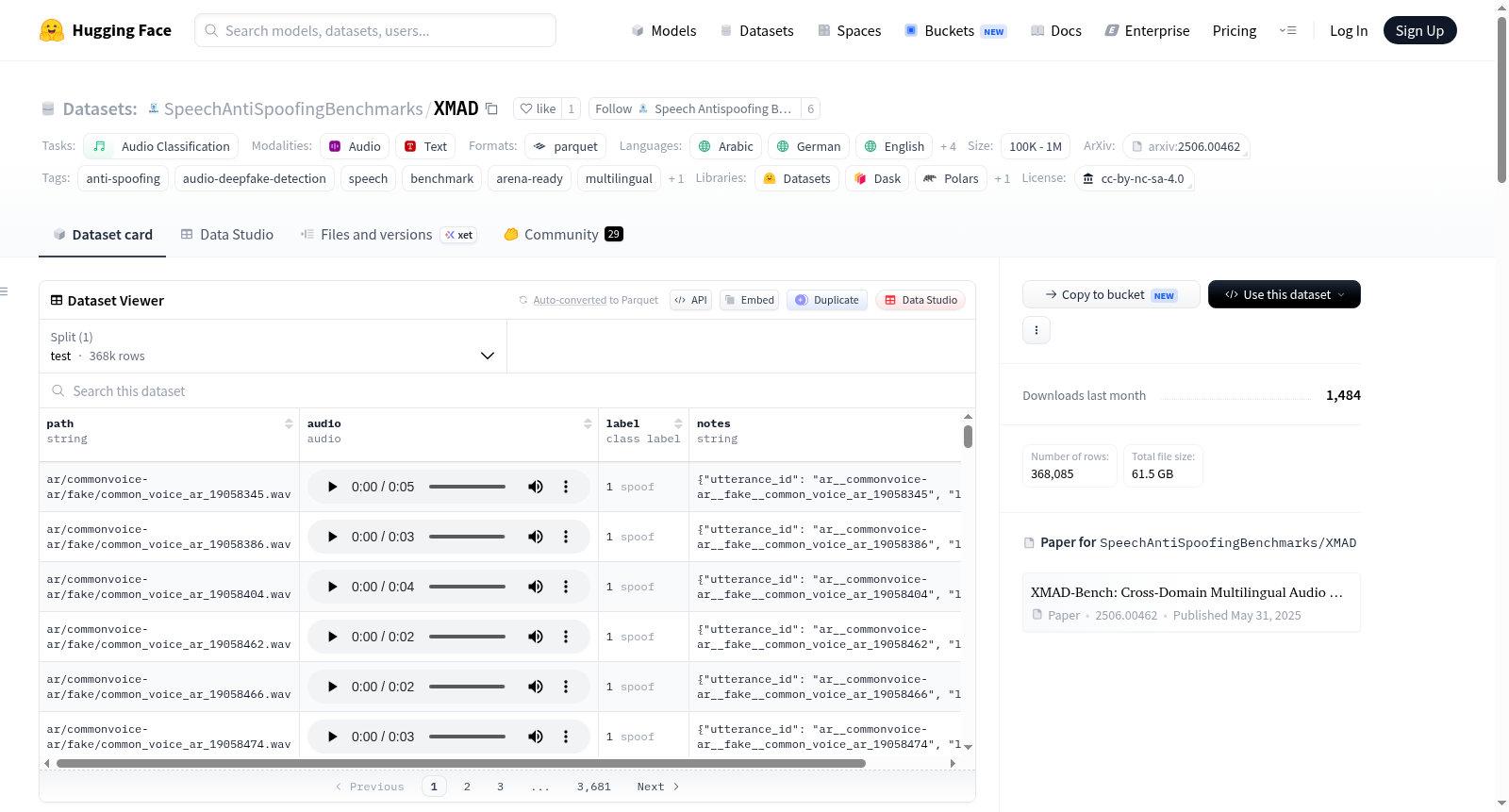Image resolution: width=1509 pixels, height=812 pixels.
Task: Click the Sign Up button
Action: pos(1419,30)
